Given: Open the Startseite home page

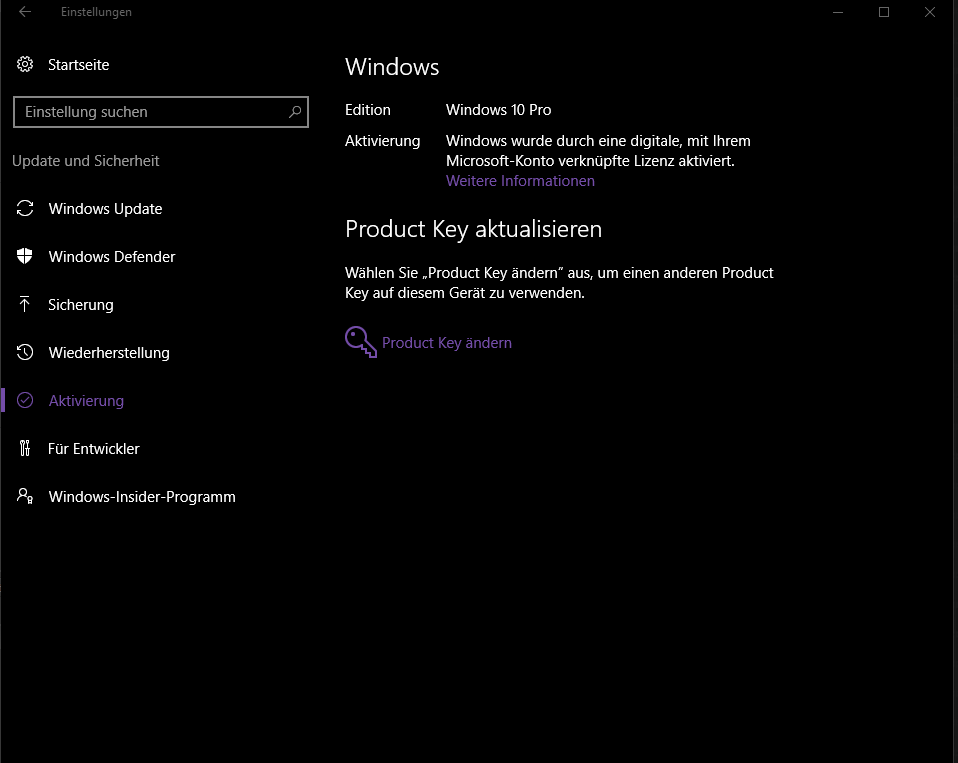Looking at the screenshot, I should [x=79, y=65].
